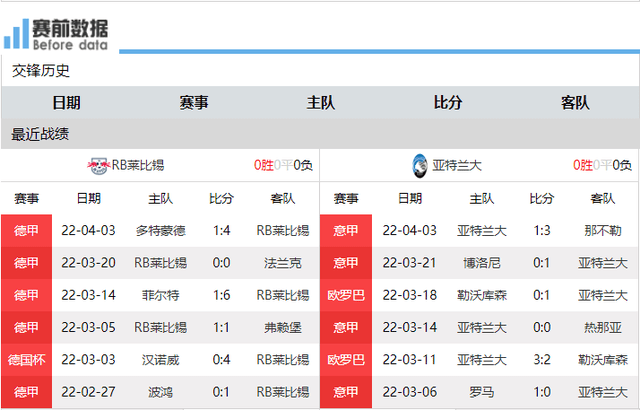Click home team RB莱比锡 in the 法兰克 row
640x410 pixels.
coord(161,263)
